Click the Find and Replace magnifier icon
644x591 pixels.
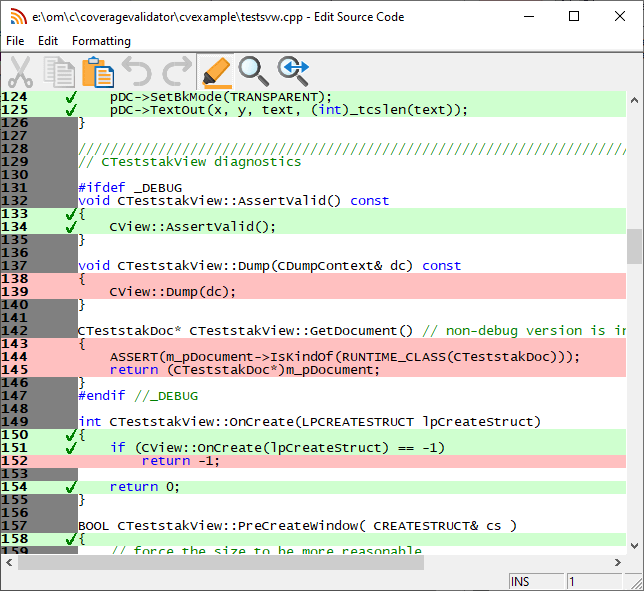293,71
